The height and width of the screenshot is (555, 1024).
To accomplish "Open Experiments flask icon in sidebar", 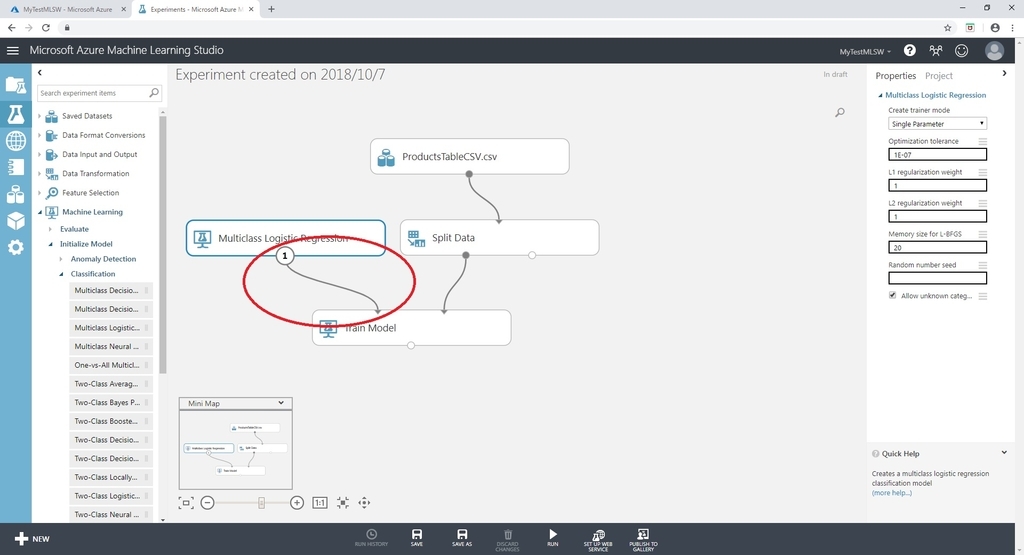I will 16,114.
